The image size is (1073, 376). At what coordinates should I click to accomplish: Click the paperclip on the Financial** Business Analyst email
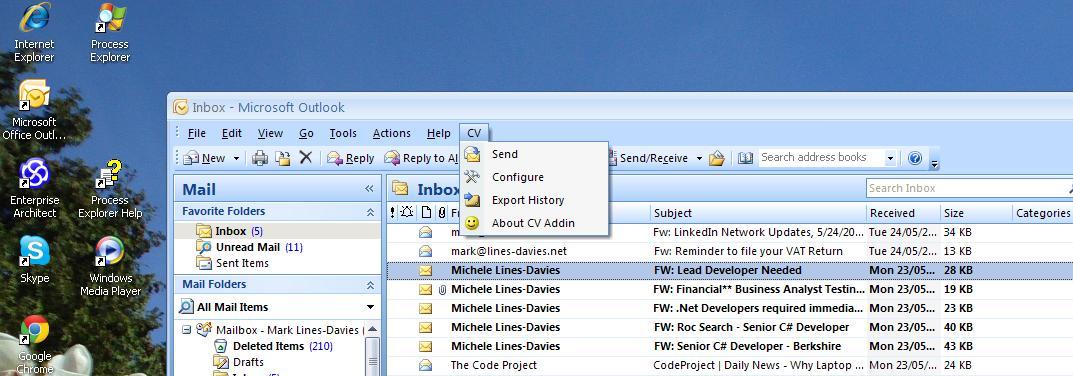tap(442, 289)
